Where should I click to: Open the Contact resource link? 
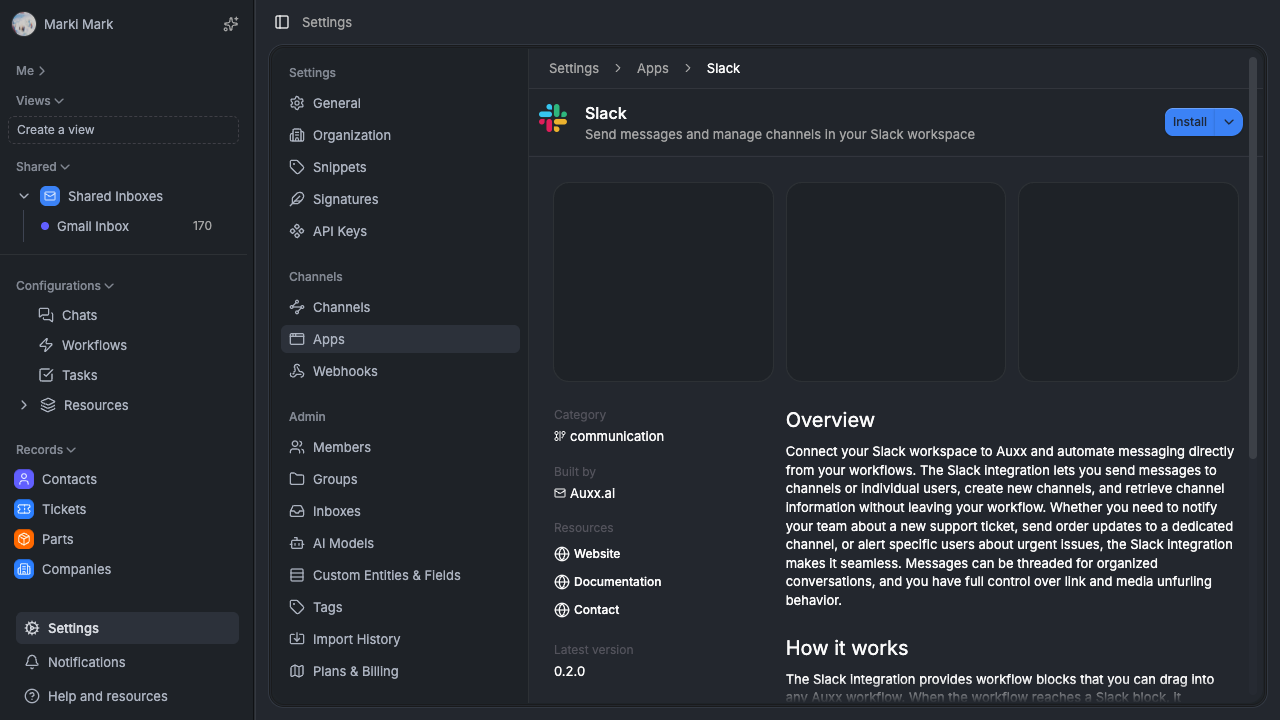[587, 610]
